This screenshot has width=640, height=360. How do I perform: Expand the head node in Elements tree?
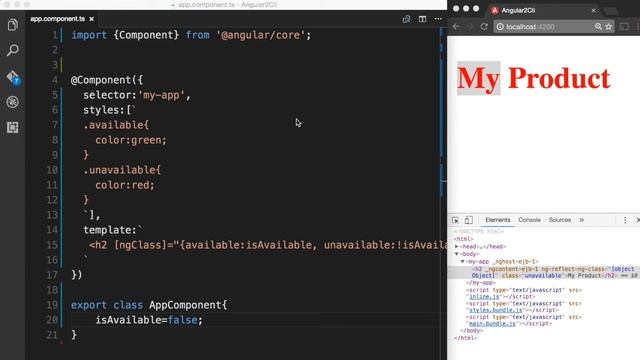coord(457,247)
